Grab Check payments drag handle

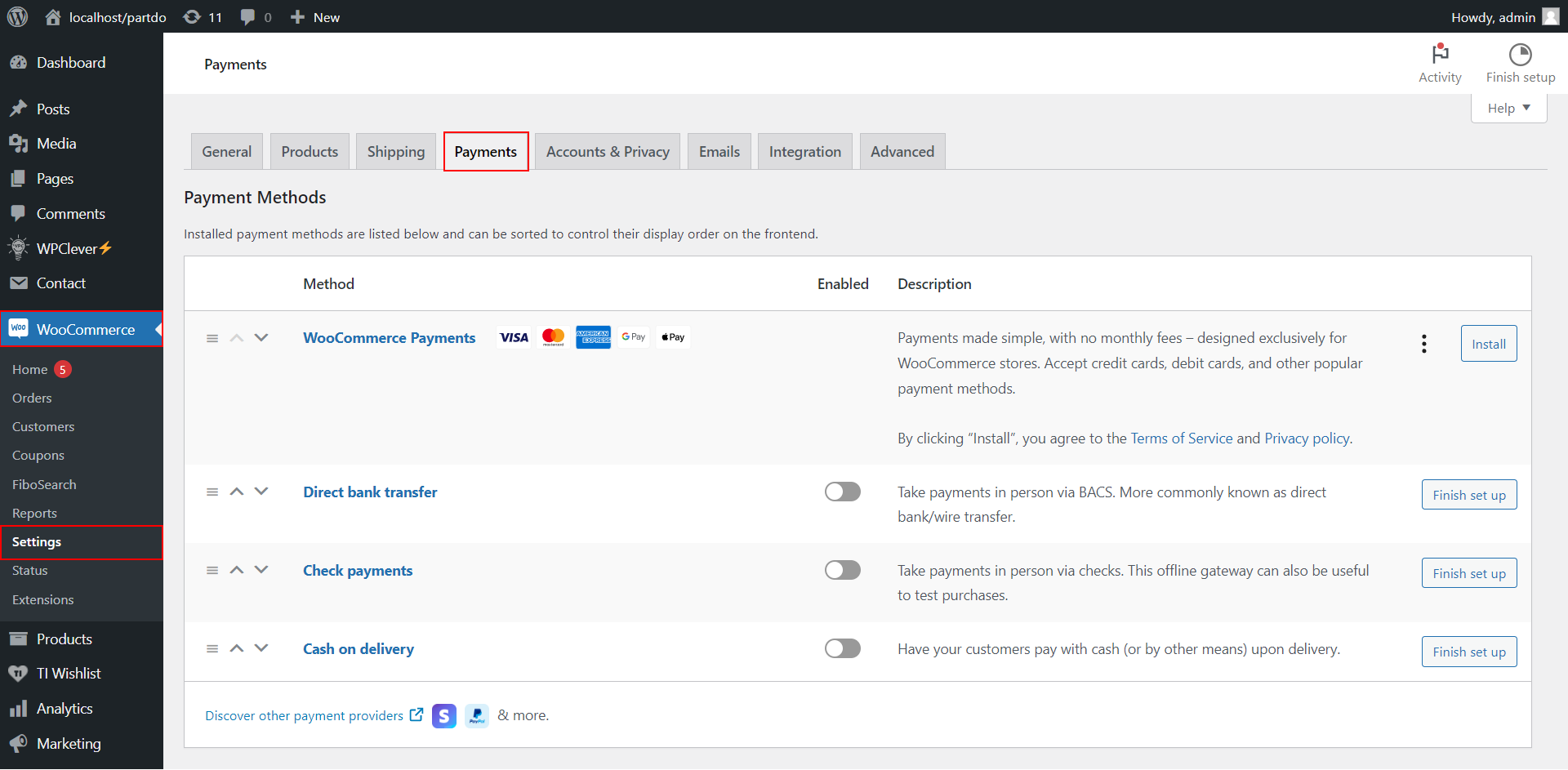click(x=212, y=570)
